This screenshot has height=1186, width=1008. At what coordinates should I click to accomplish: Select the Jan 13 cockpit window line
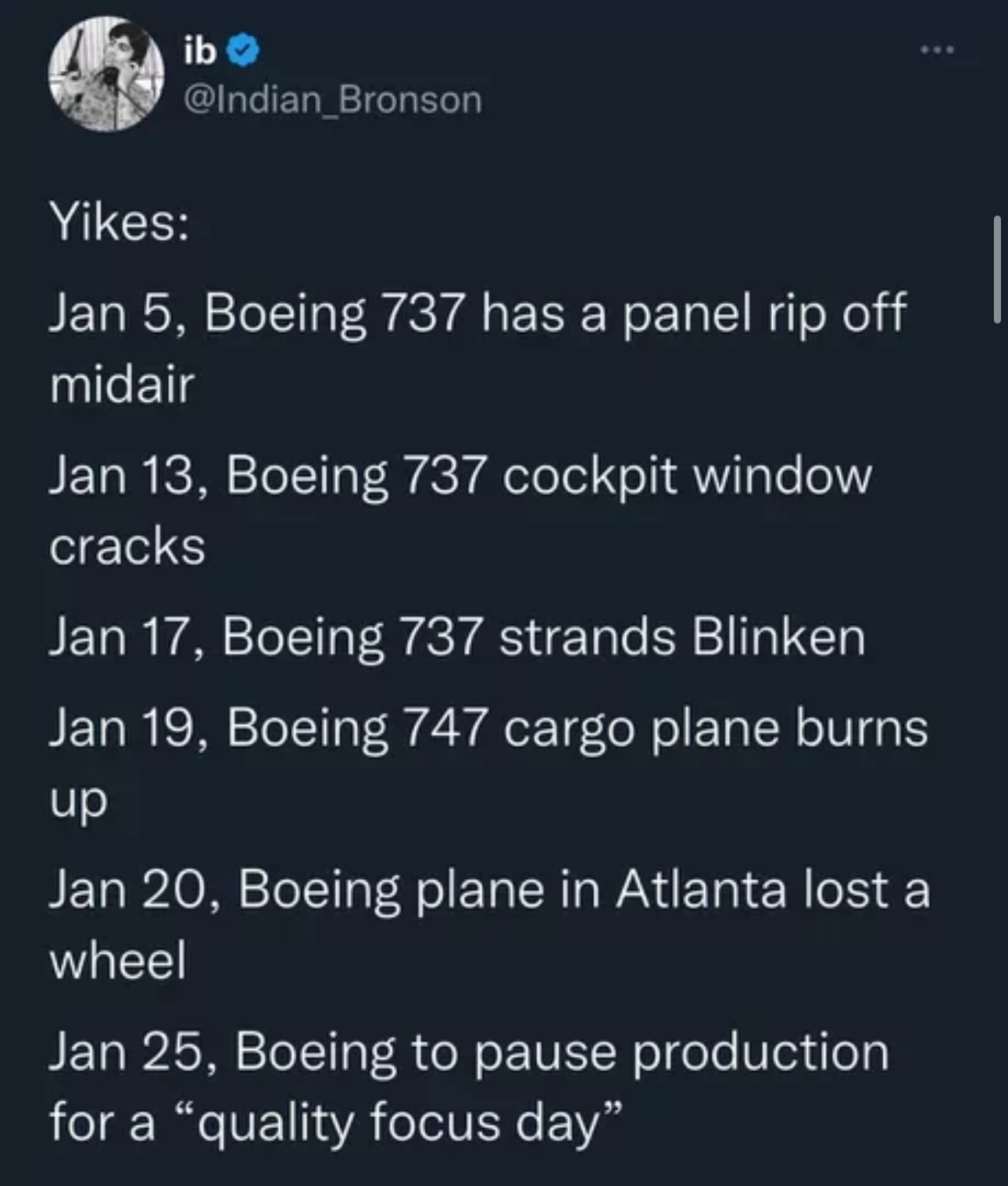point(461,509)
